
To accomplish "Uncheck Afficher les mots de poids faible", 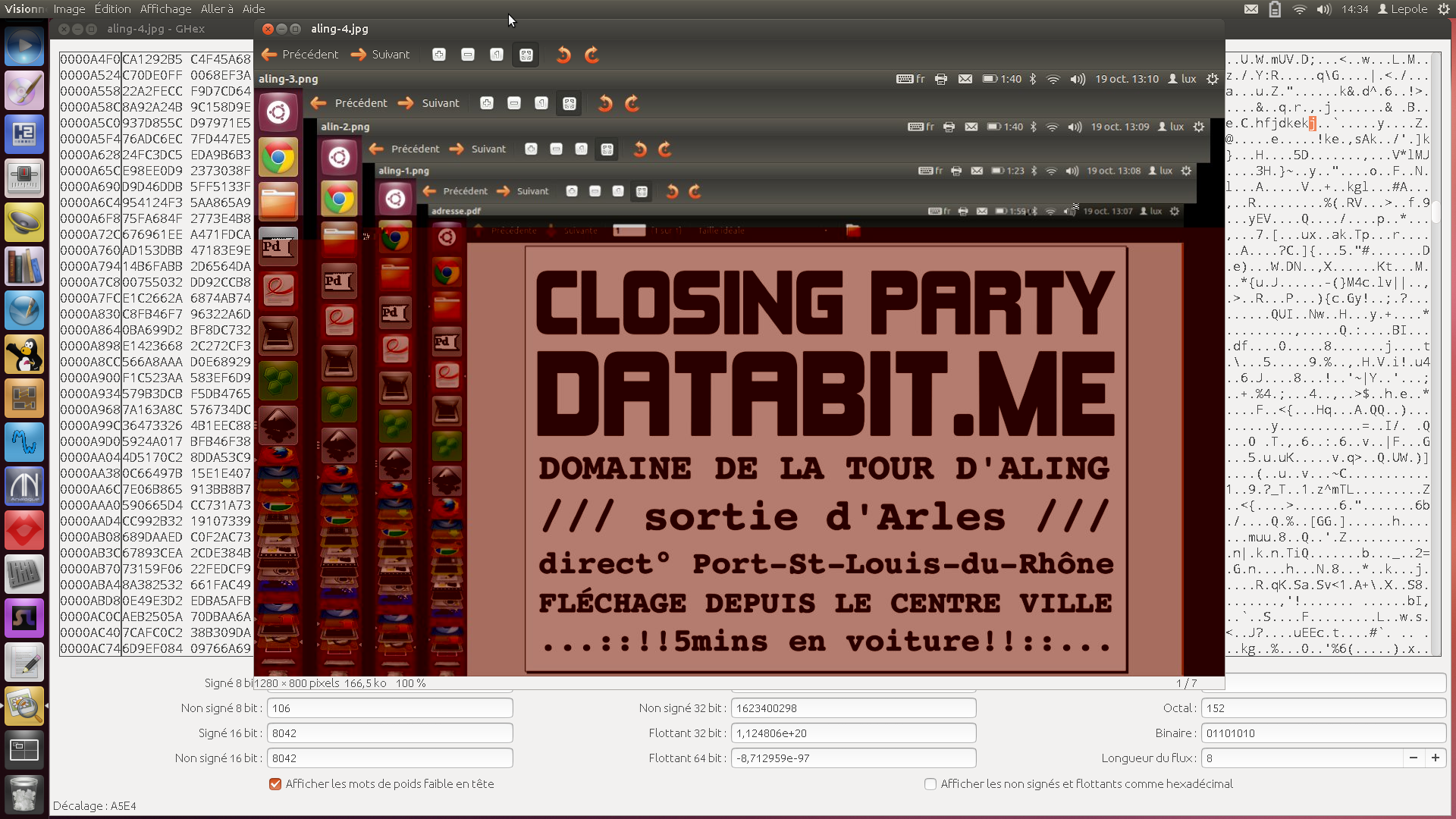I will [275, 784].
